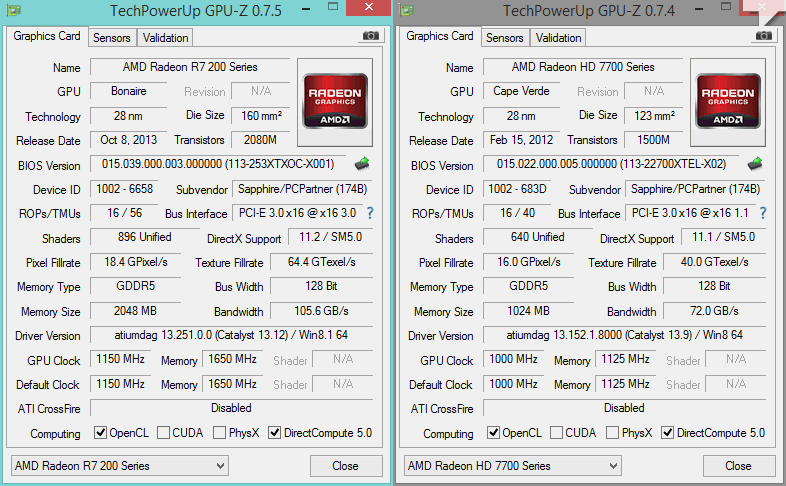This screenshot has width=786, height=486.
Task: Click name field AMD Radeon R7 200 Series
Action: (x=190, y=67)
